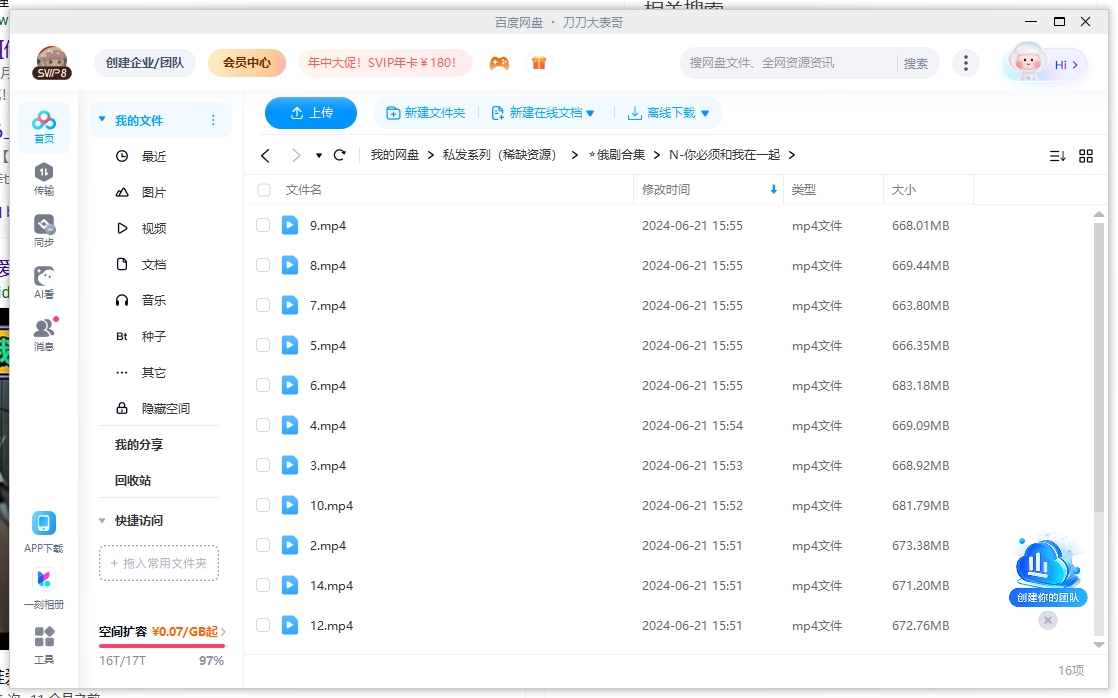The image size is (1118, 698).
Task: Open the 空间扩容 ¥0.07/GB起 link
Action: [160, 632]
